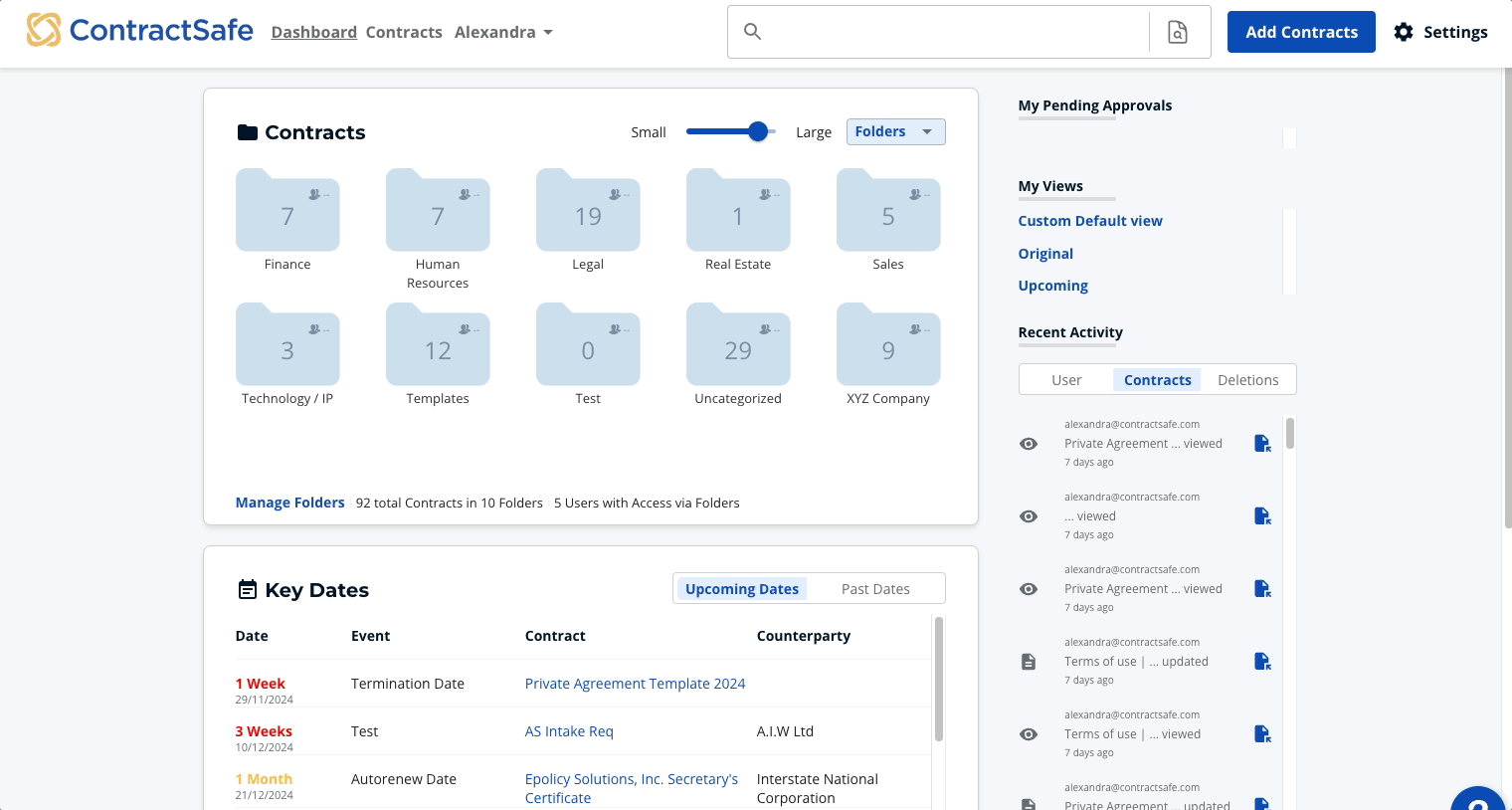Show Past Dates in Key Dates

pyautogui.click(x=875, y=588)
